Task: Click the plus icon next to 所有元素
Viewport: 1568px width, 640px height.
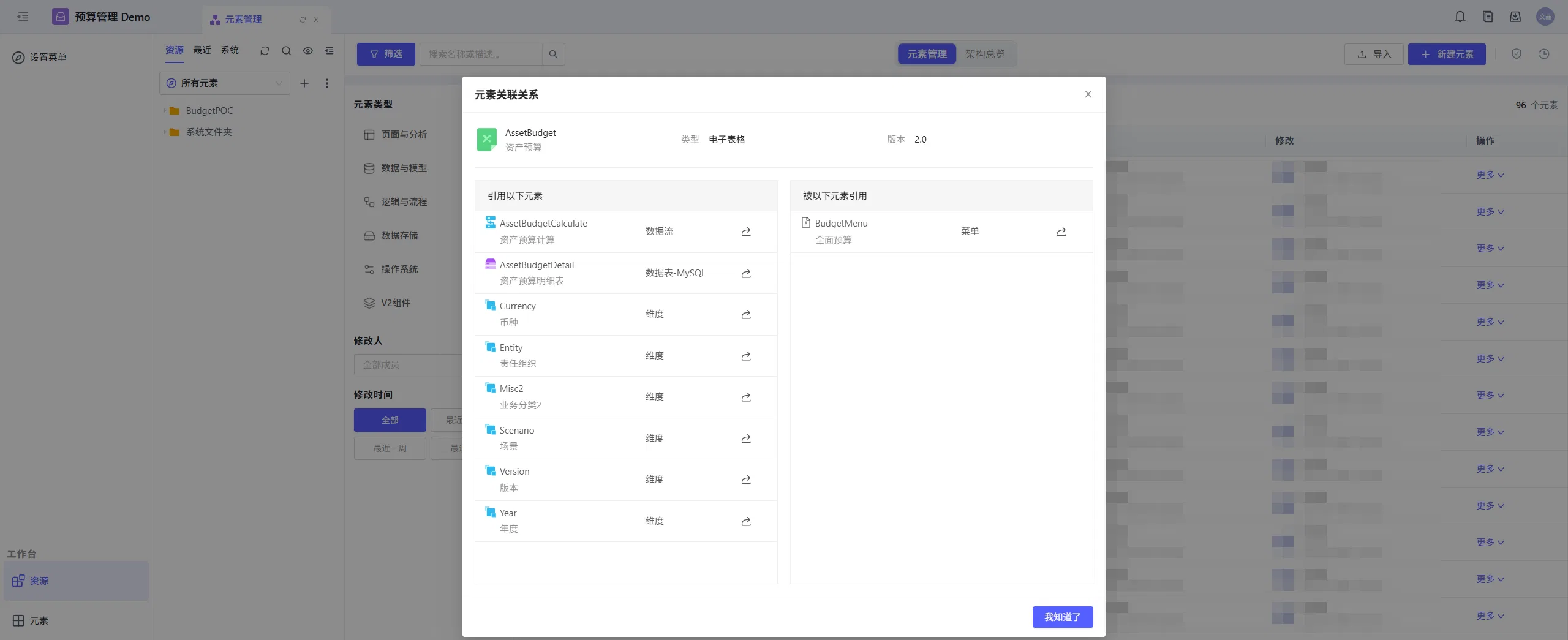Action: point(304,83)
